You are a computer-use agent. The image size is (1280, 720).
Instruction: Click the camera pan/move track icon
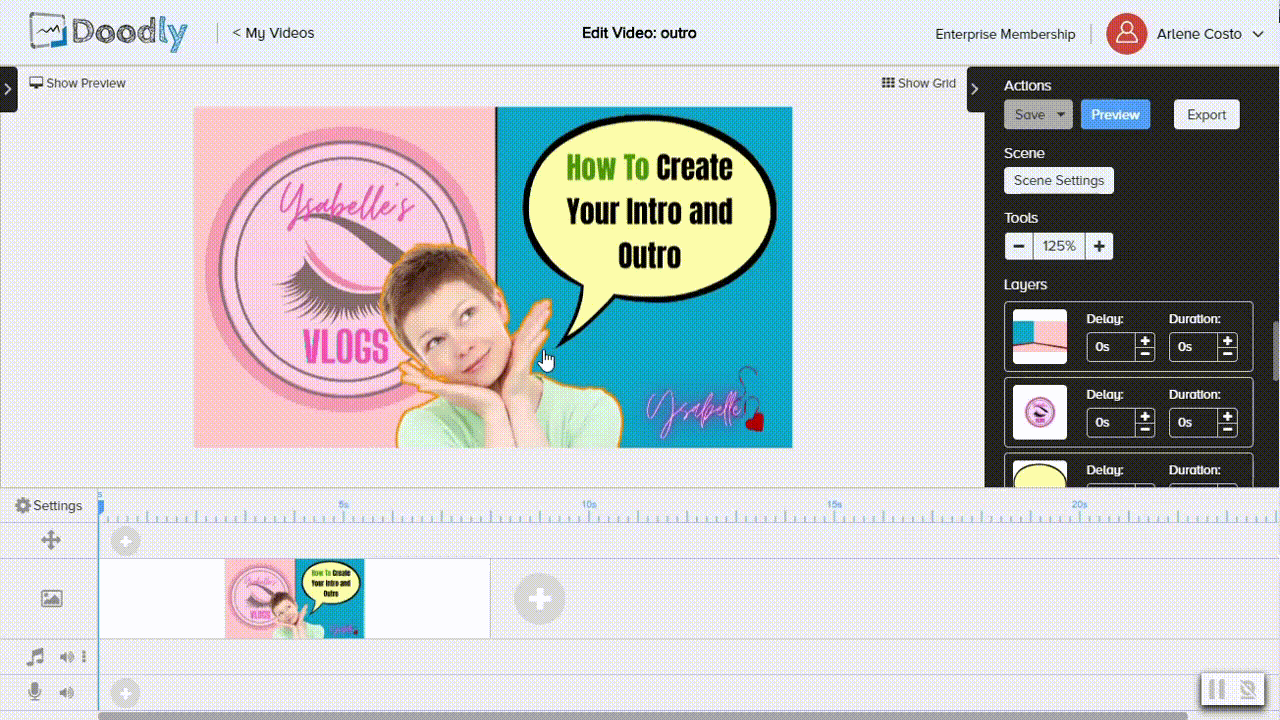point(50,541)
